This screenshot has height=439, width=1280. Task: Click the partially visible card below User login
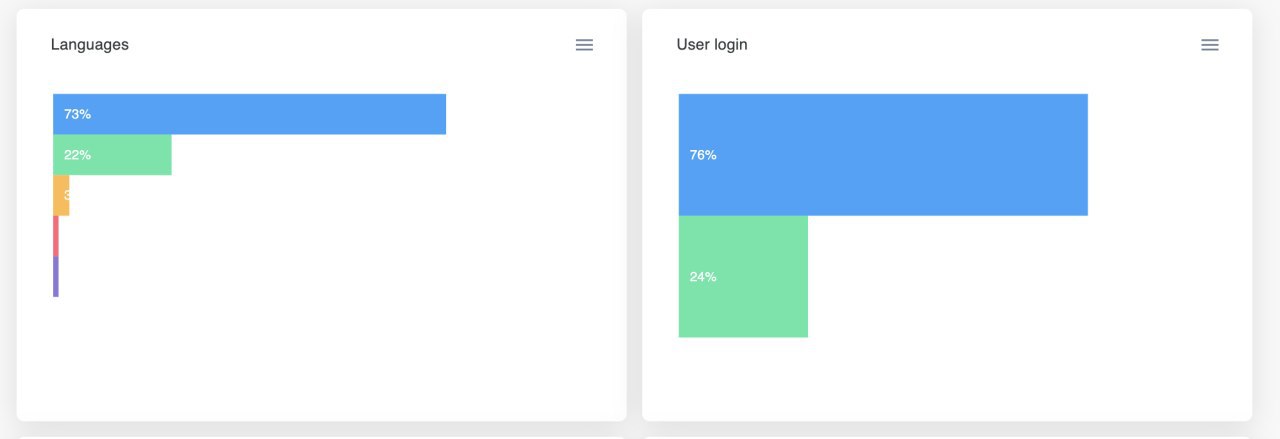click(x=947, y=437)
